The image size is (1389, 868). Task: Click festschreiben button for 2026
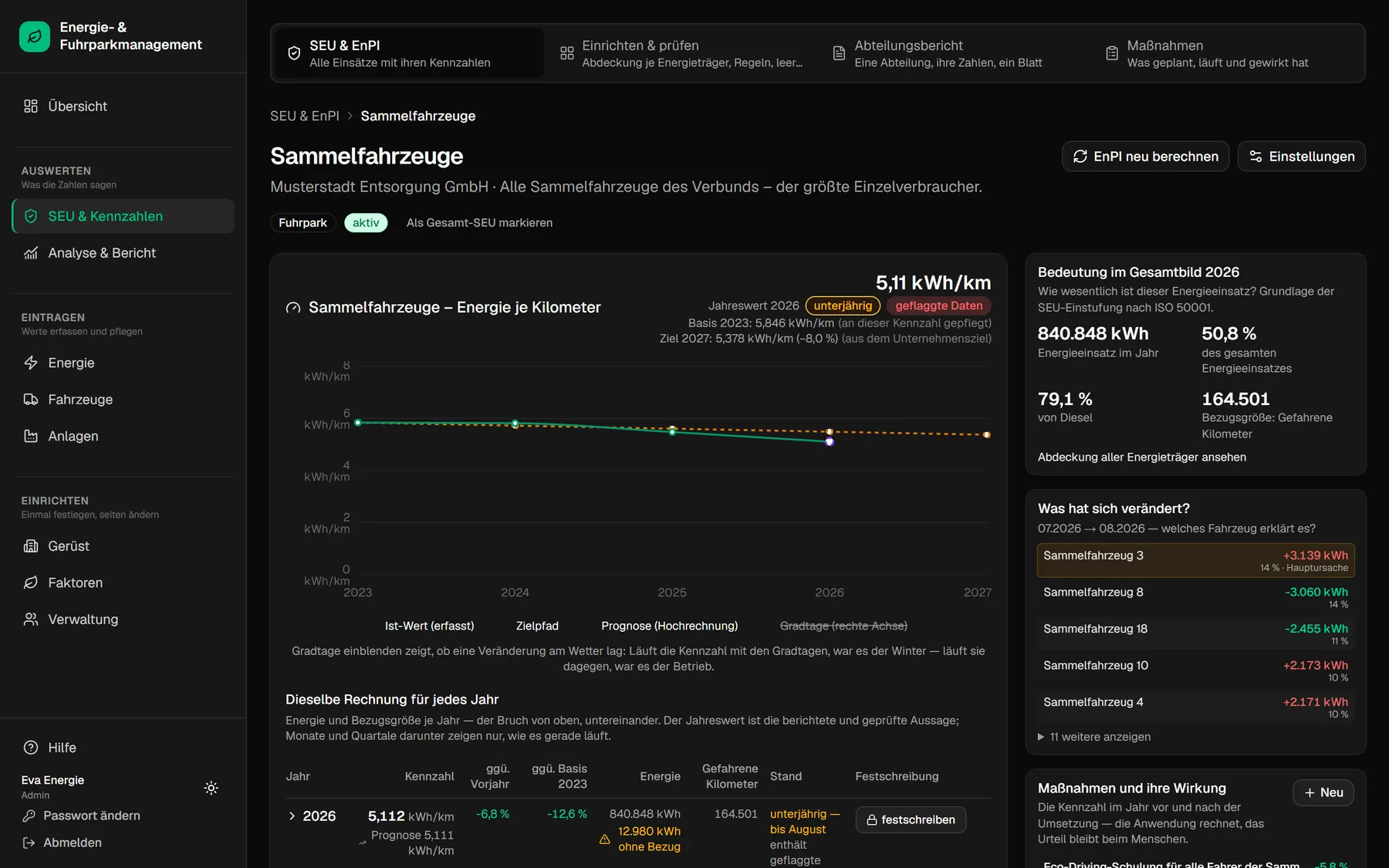point(911,820)
